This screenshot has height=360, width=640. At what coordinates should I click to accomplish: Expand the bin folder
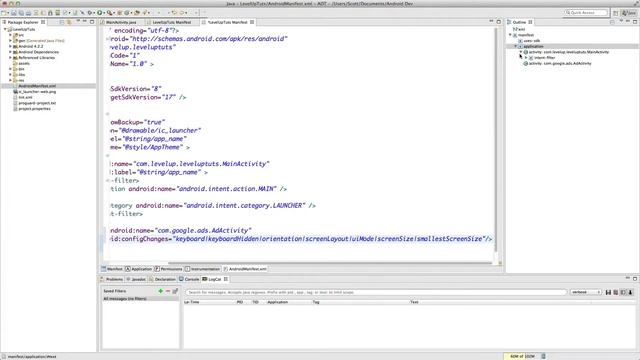[x=11, y=69]
